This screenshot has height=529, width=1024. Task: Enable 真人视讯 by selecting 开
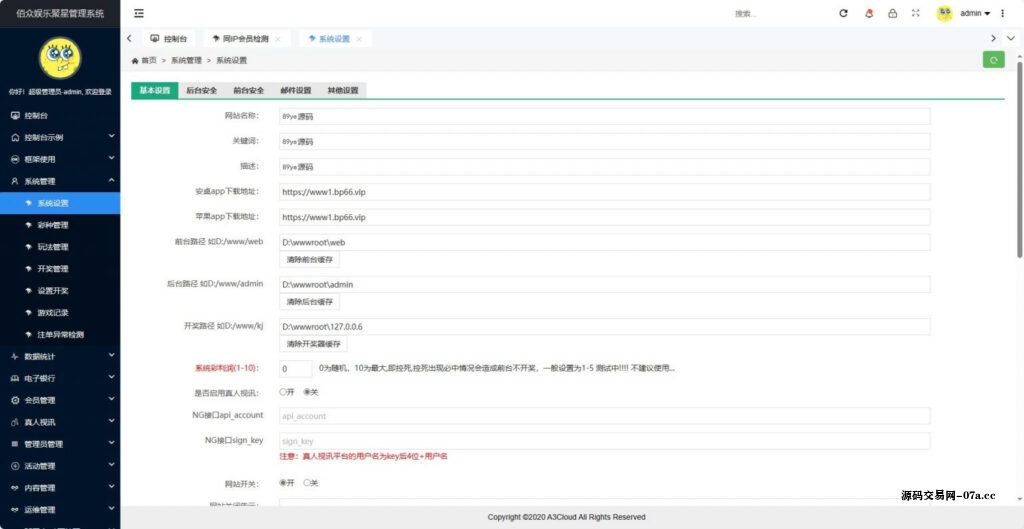[x=283, y=392]
